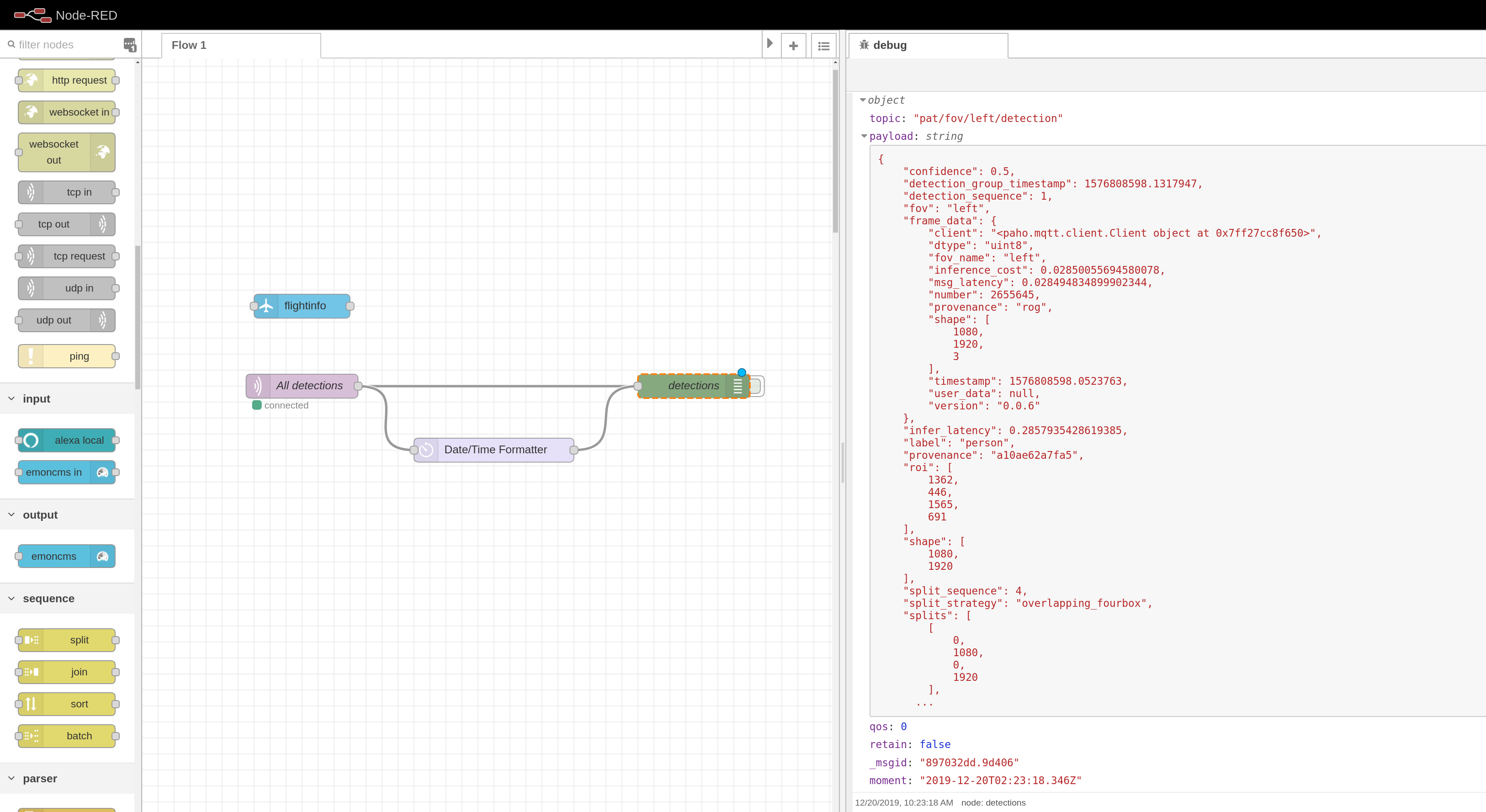The height and width of the screenshot is (812, 1486).
Task: Click the alexa local node icon
Action: click(30, 440)
